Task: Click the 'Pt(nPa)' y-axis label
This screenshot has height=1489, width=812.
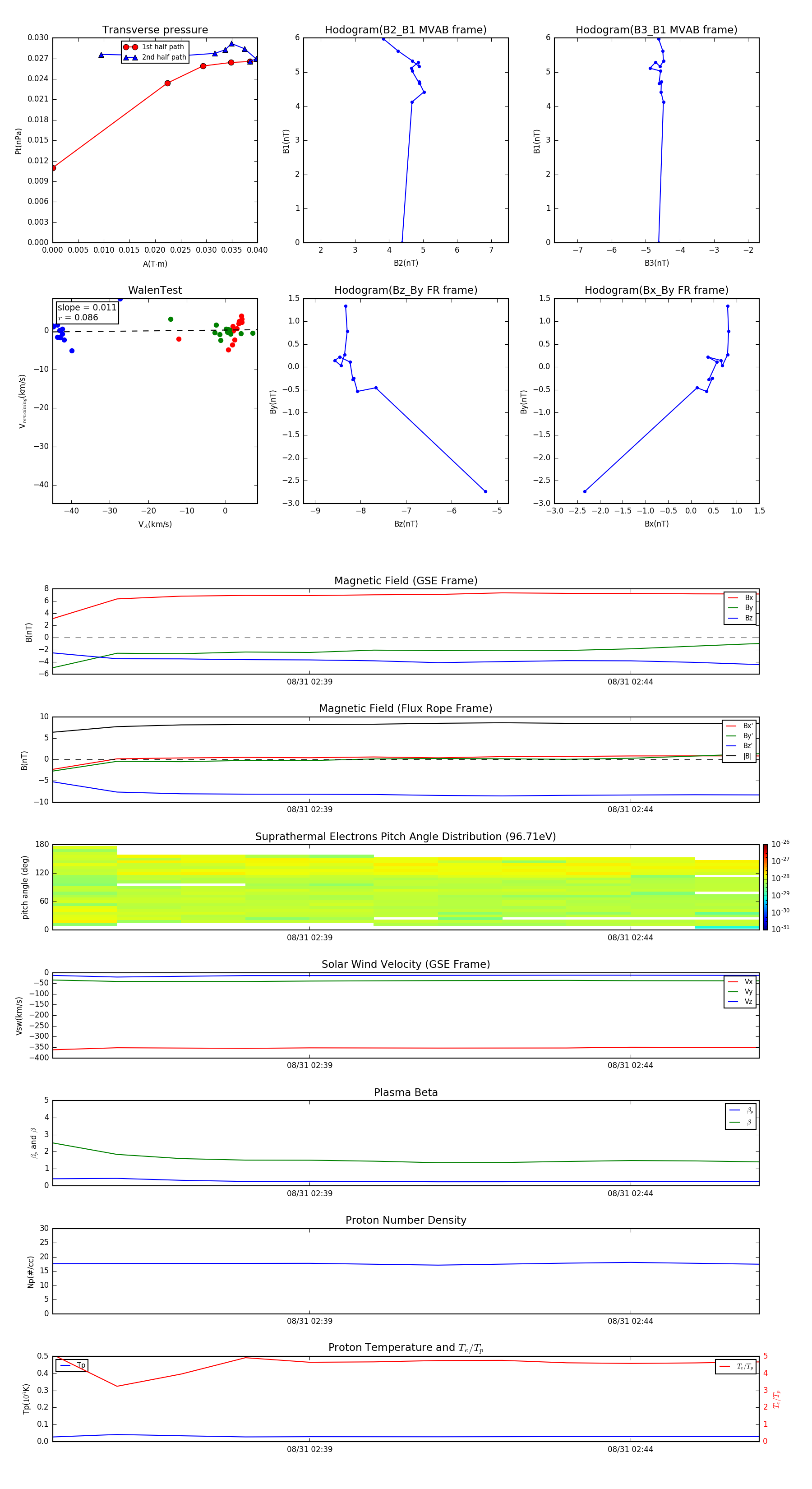Action: pyautogui.click(x=18, y=141)
